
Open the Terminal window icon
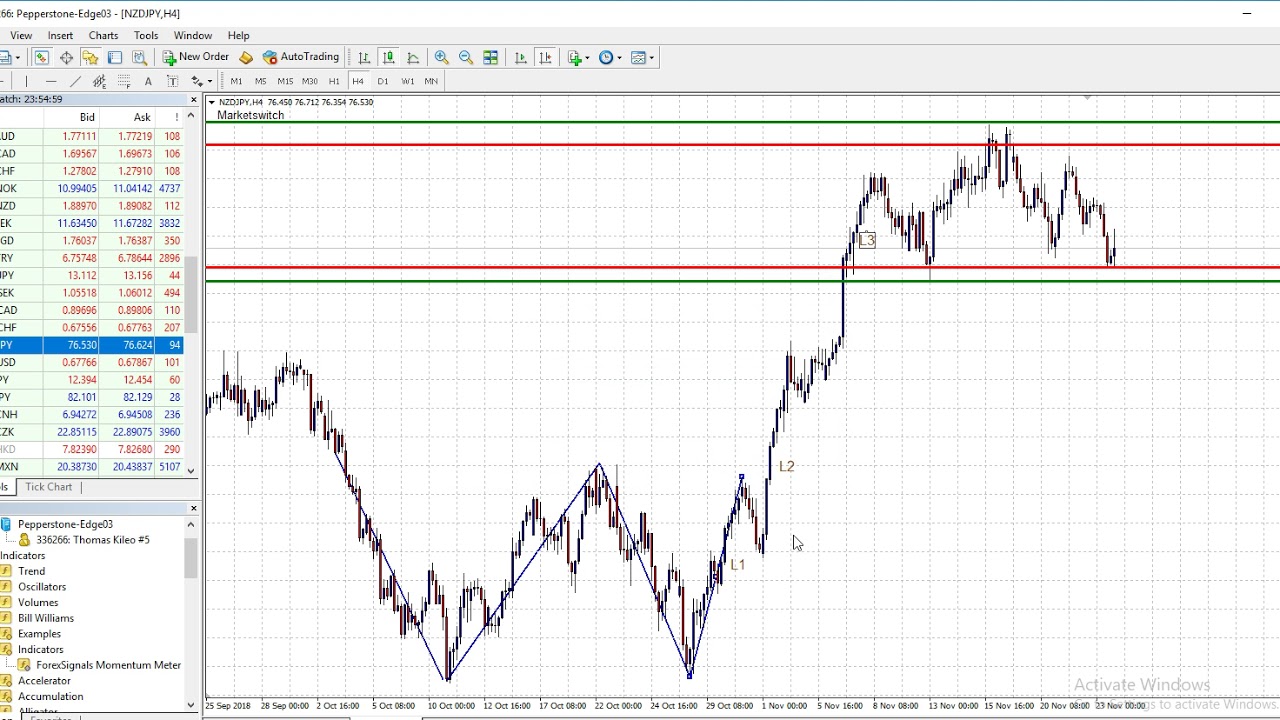[115, 57]
